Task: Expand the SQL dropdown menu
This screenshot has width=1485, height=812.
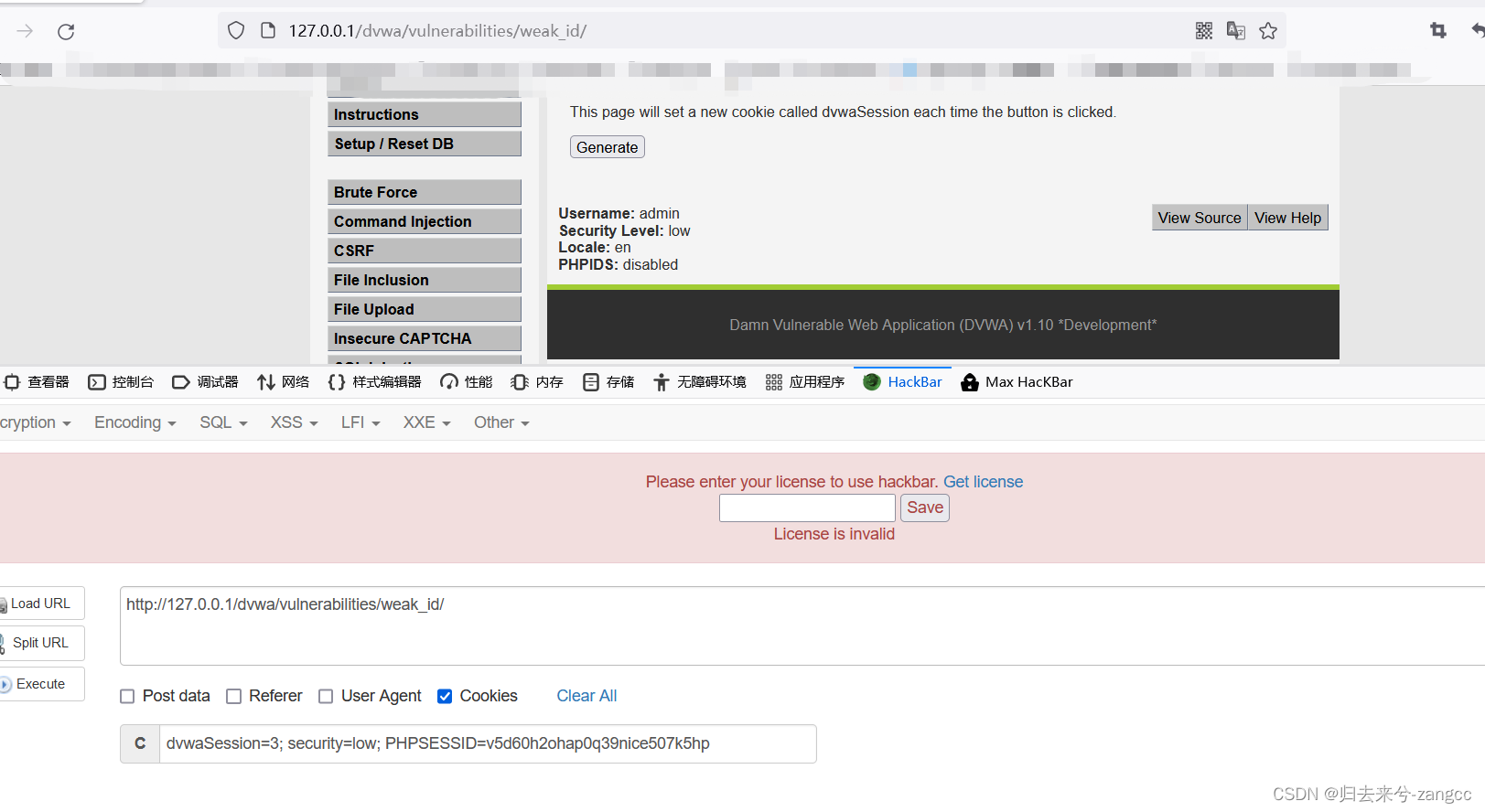Action: (x=224, y=422)
